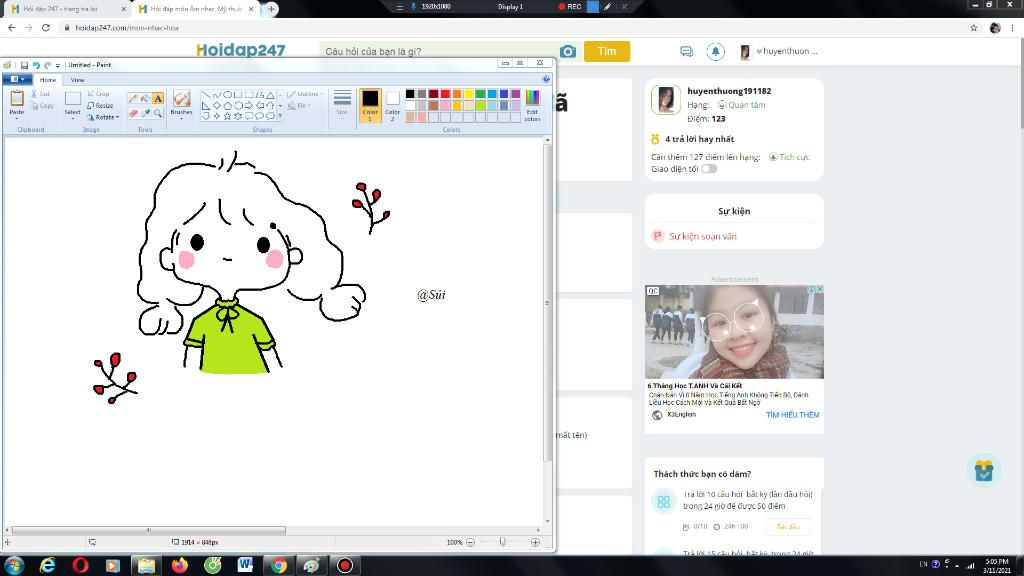Click the Copy command in Clipboard group

tap(43, 106)
